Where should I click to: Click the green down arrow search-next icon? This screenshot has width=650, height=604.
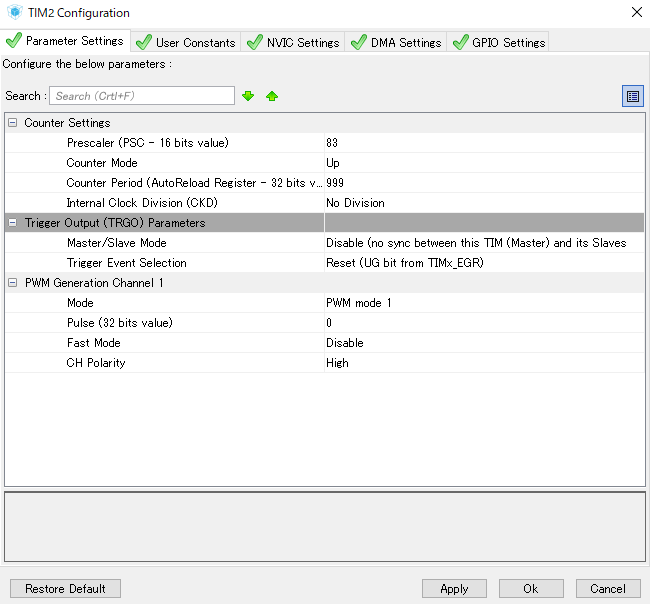click(248, 96)
